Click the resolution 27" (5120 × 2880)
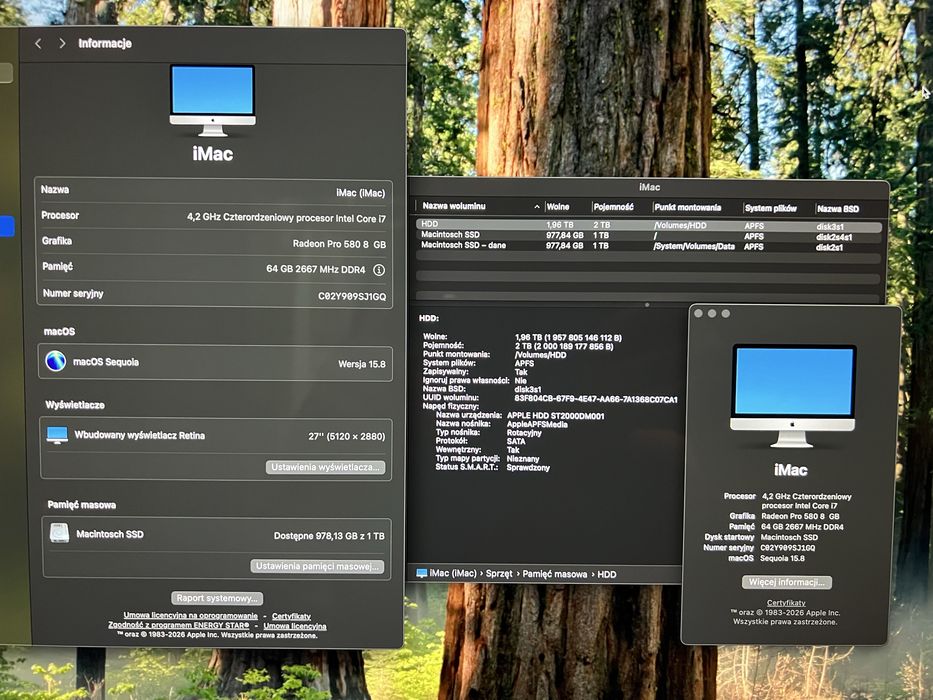Screen dimensions: 933x700 click(347, 436)
